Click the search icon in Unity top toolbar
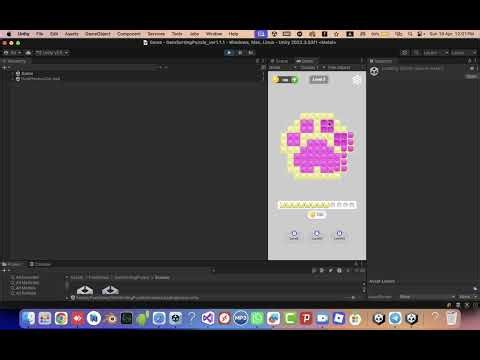Viewport: 480px width, 360px height. coord(416,53)
